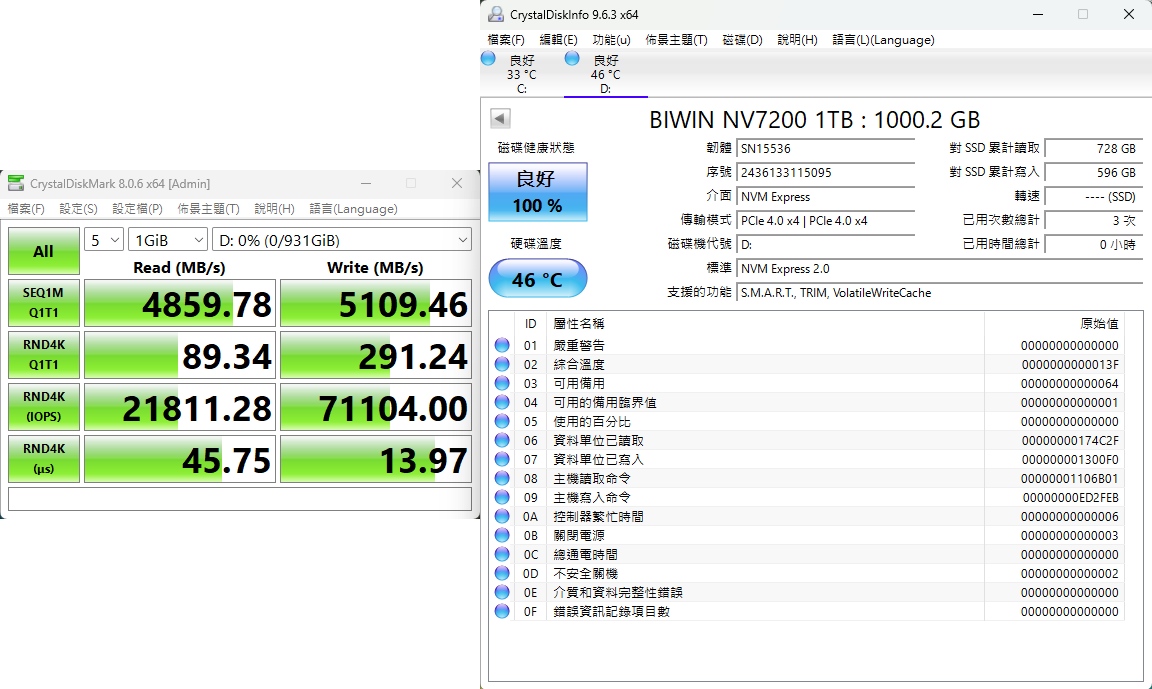Viewport: 1152px width, 689px height.
Task: Click transfer mode field PCIe 4.0 x4
Action: 826,220
